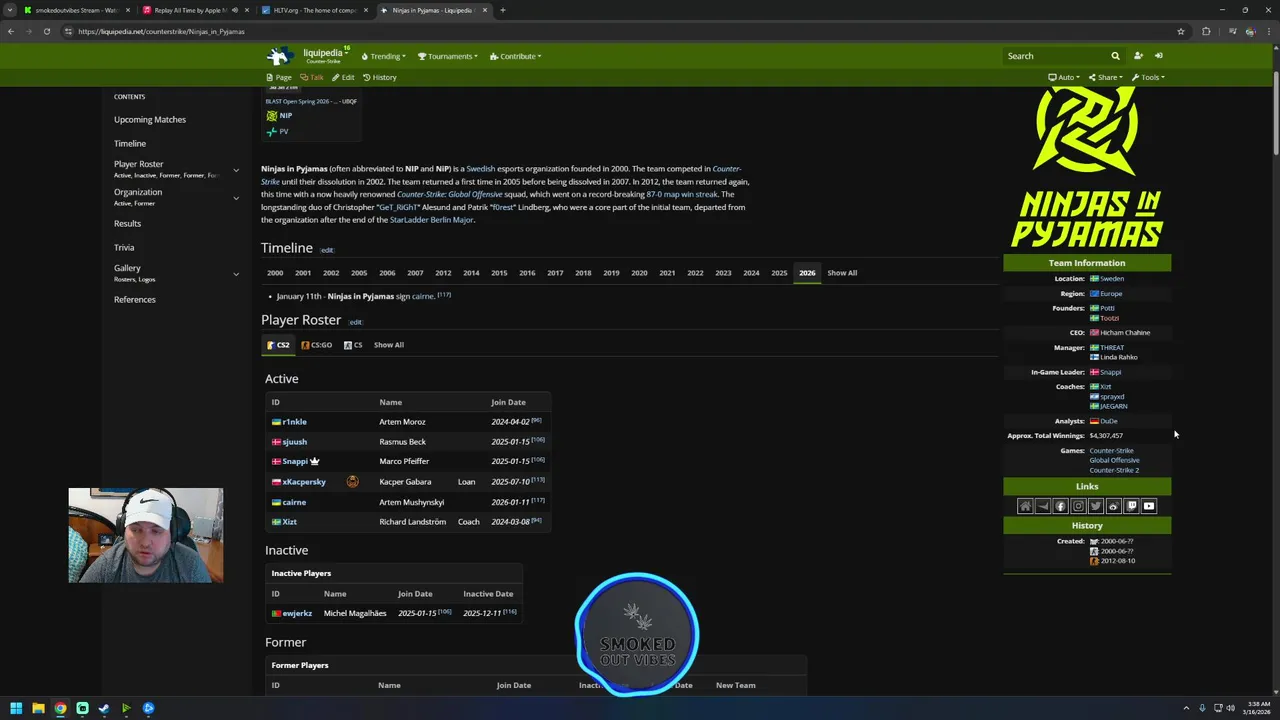Click the loan team icon beside xKacpersky
The height and width of the screenshot is (720, 1280).
[x=352, y=481]
